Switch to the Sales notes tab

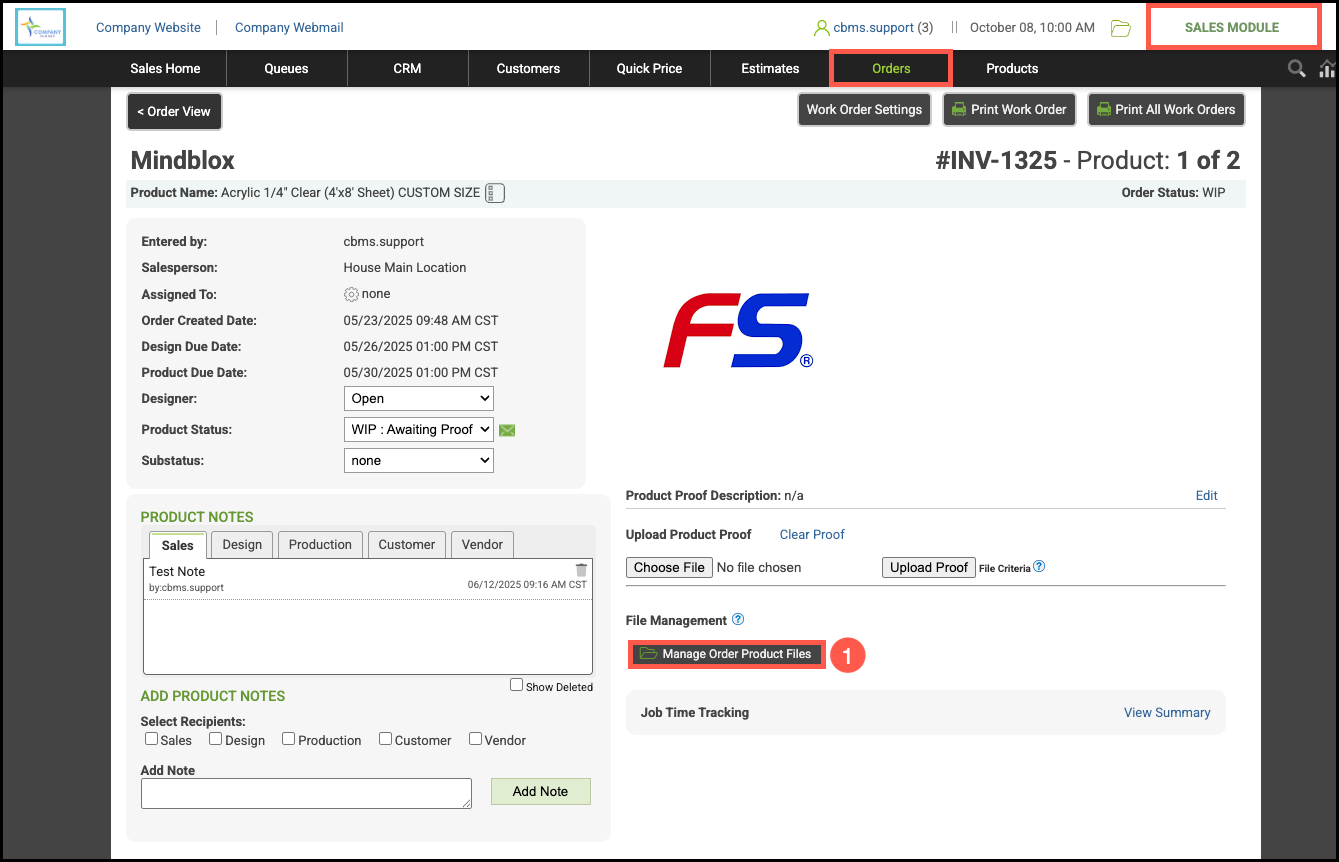point(178,545)
